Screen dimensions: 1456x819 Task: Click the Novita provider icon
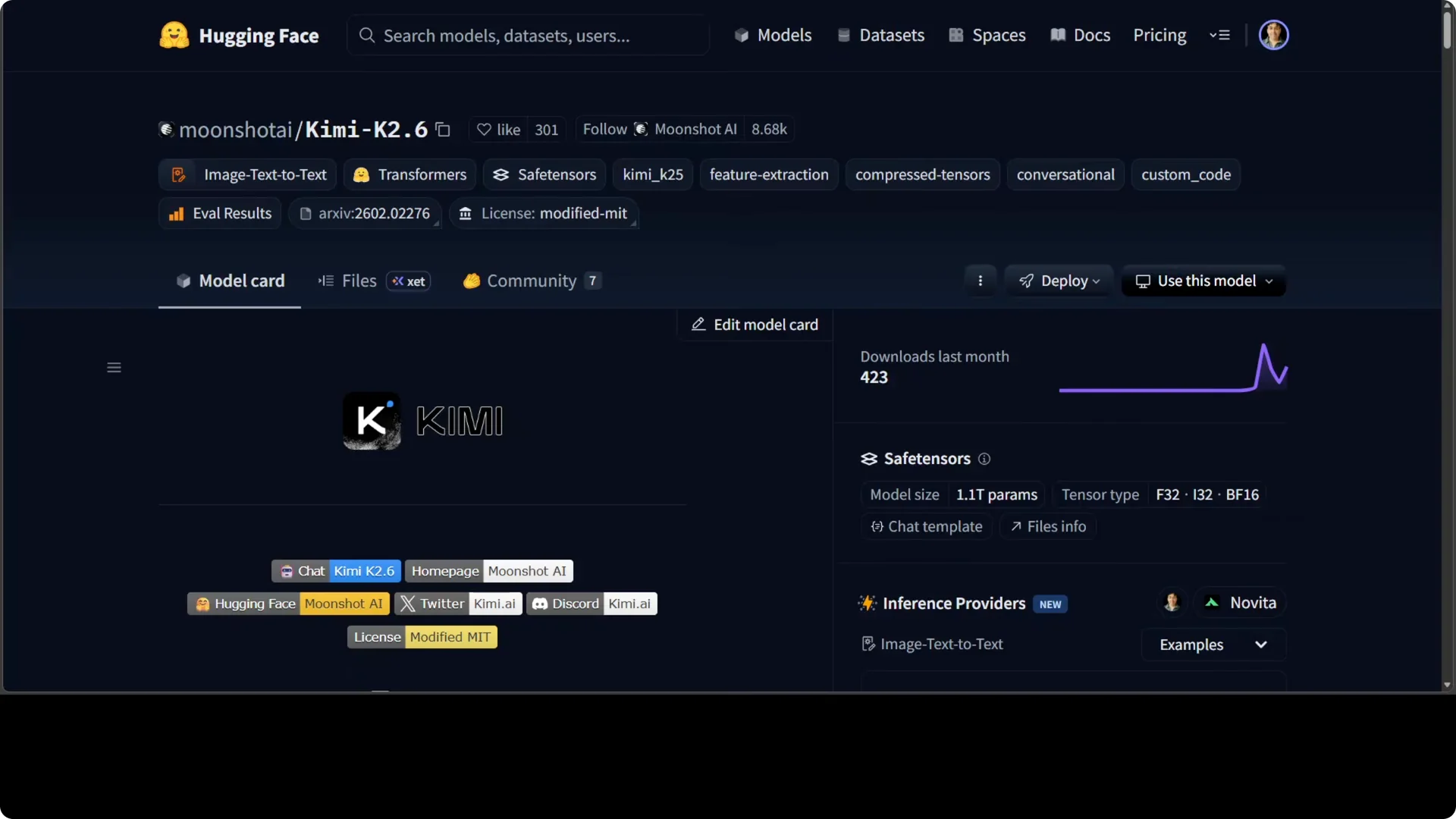pyautogui.click(x=1212, y=603)
